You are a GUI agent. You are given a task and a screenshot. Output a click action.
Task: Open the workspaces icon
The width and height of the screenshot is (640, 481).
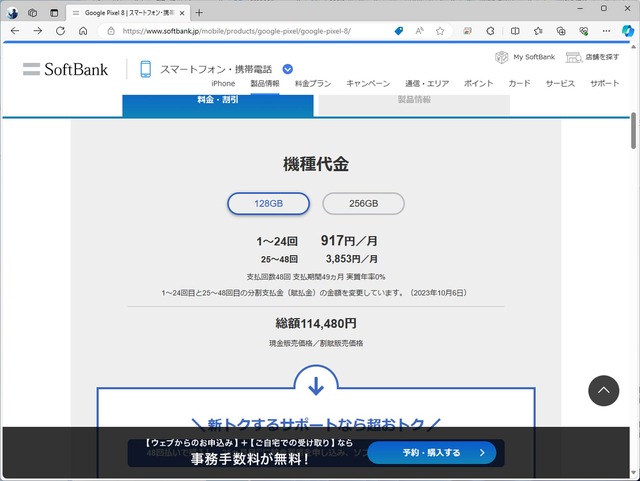click(32, 13)
